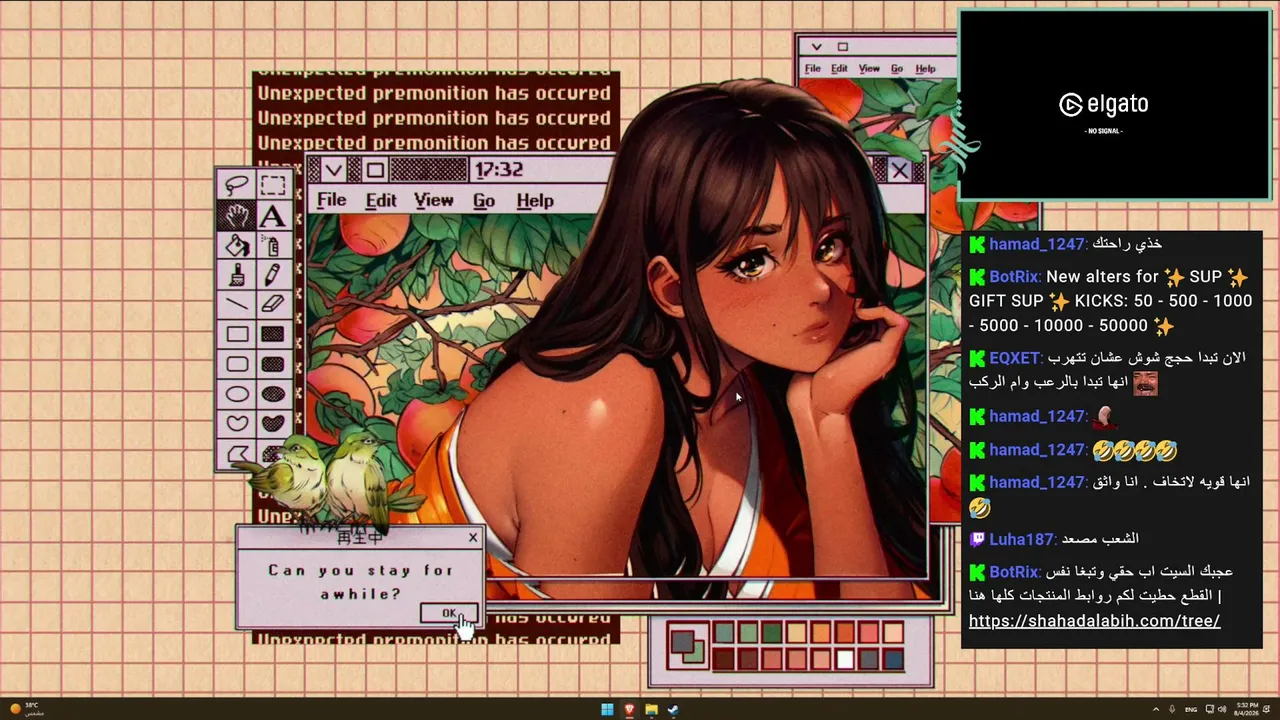This screenshot has height=720, width=1280.
Task: Click the username Luha187 in chat
Action: tap(1022, 539)
